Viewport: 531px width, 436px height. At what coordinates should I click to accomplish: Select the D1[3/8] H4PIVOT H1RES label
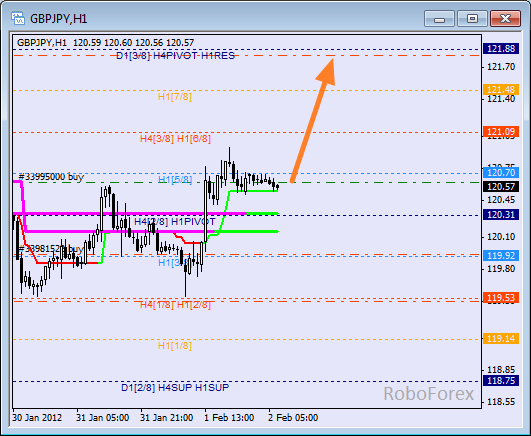(175, 56)
